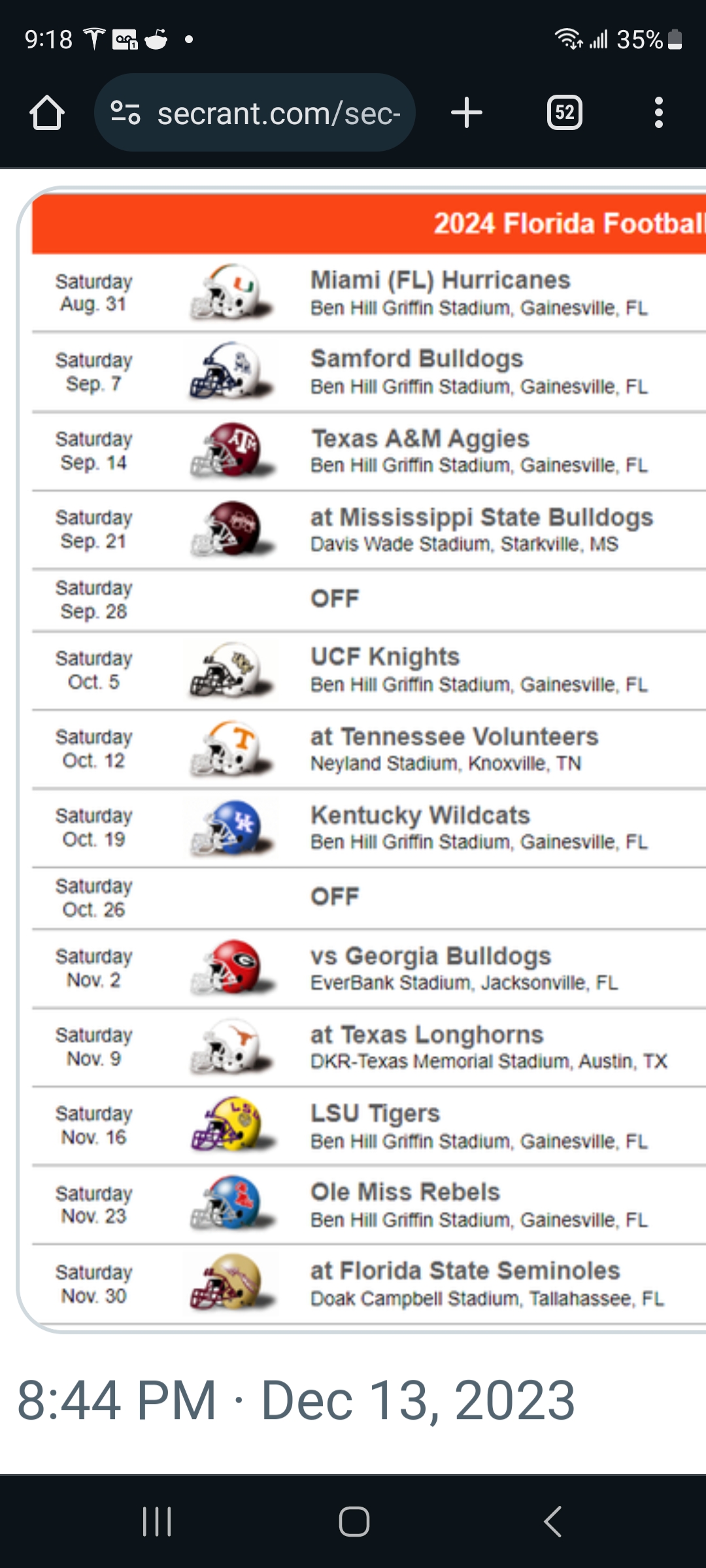
Task: Open the site info icon in address bar
Action: 126,112
